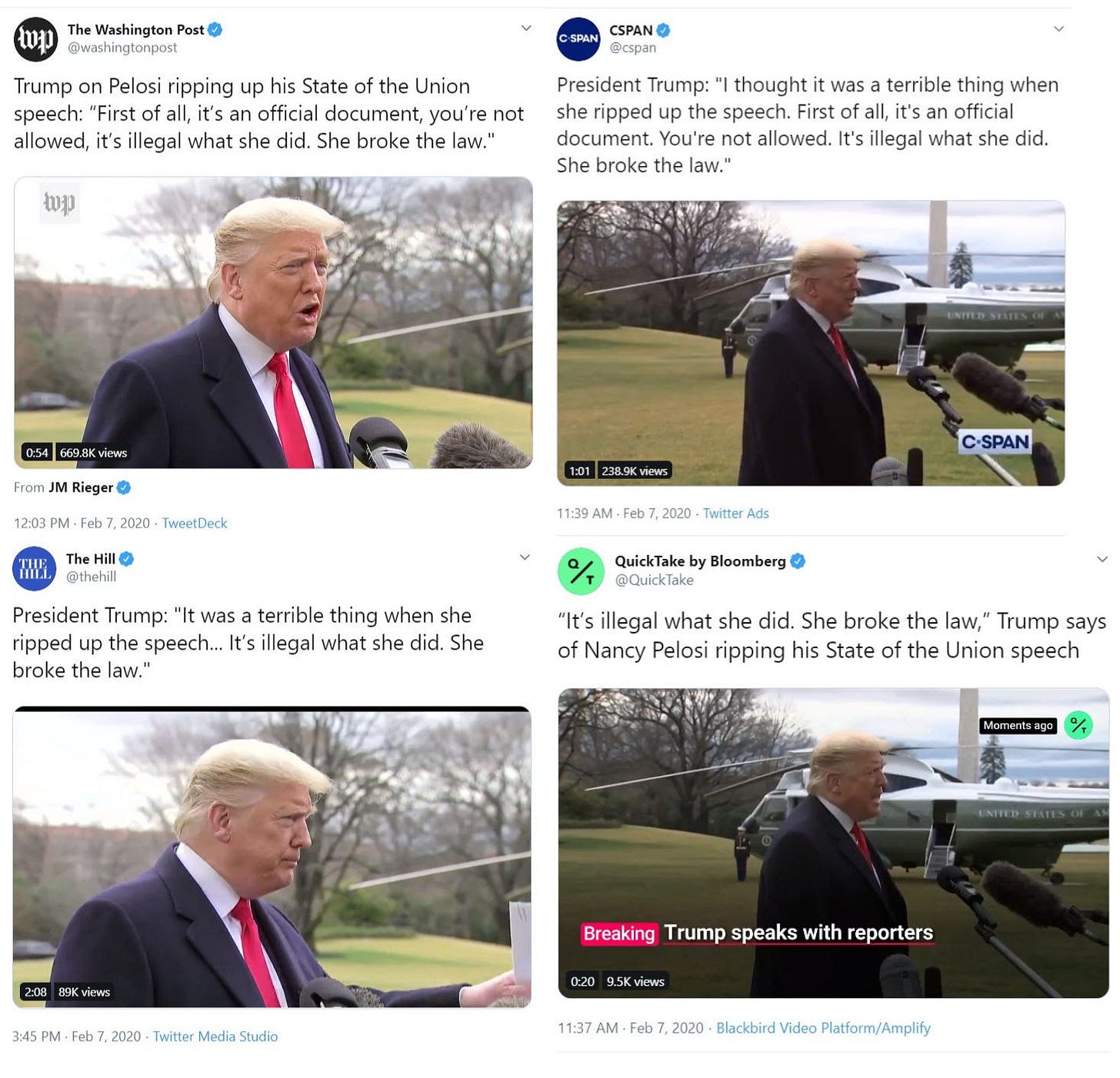Screen dimensions: 1120x1078
Task: Open the Twitter Media Studio link
Action: pyautogui.click(x=215, y=1036)
